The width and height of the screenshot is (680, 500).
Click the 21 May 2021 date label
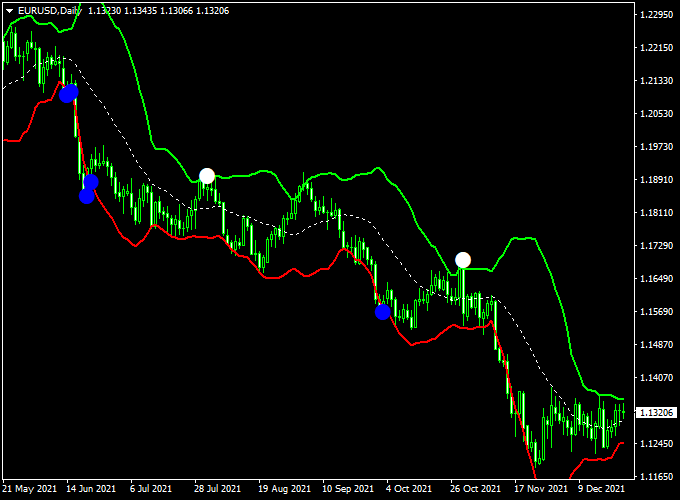29,489
